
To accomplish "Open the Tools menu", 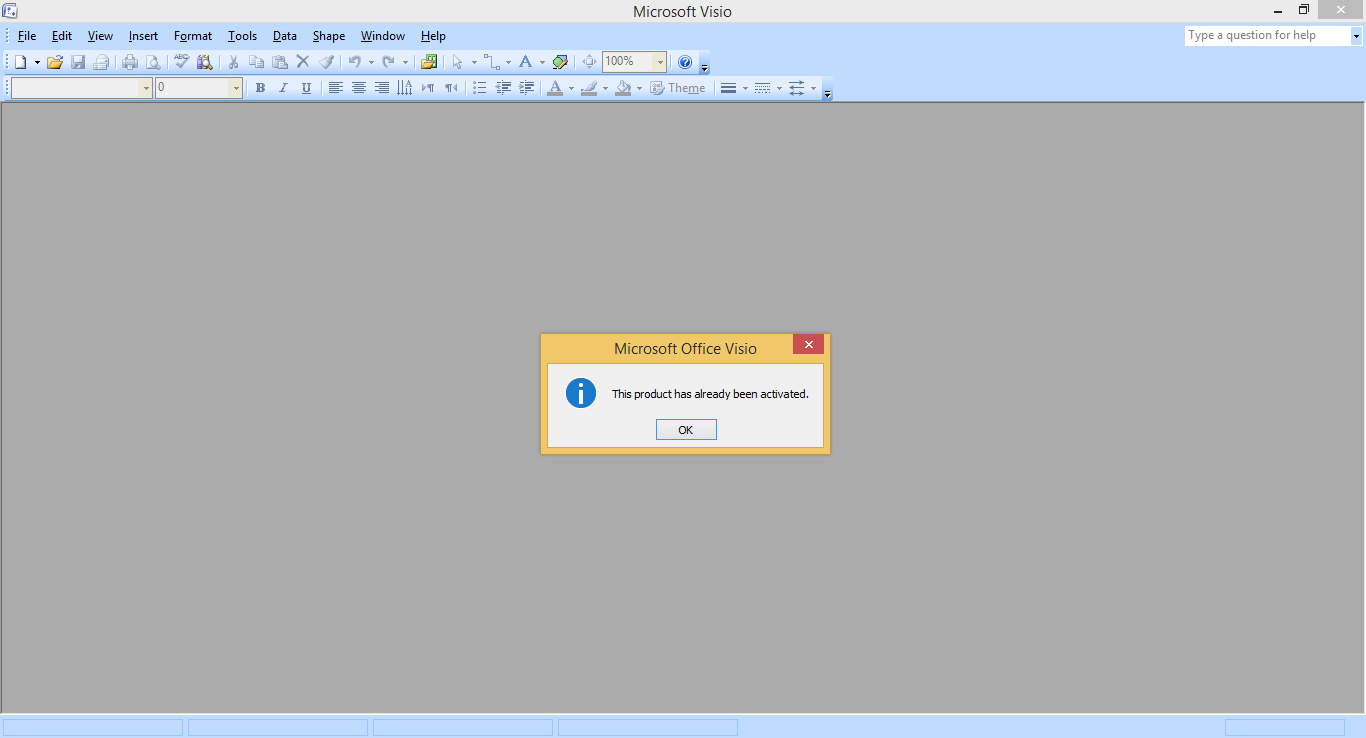I will (242, 36).
